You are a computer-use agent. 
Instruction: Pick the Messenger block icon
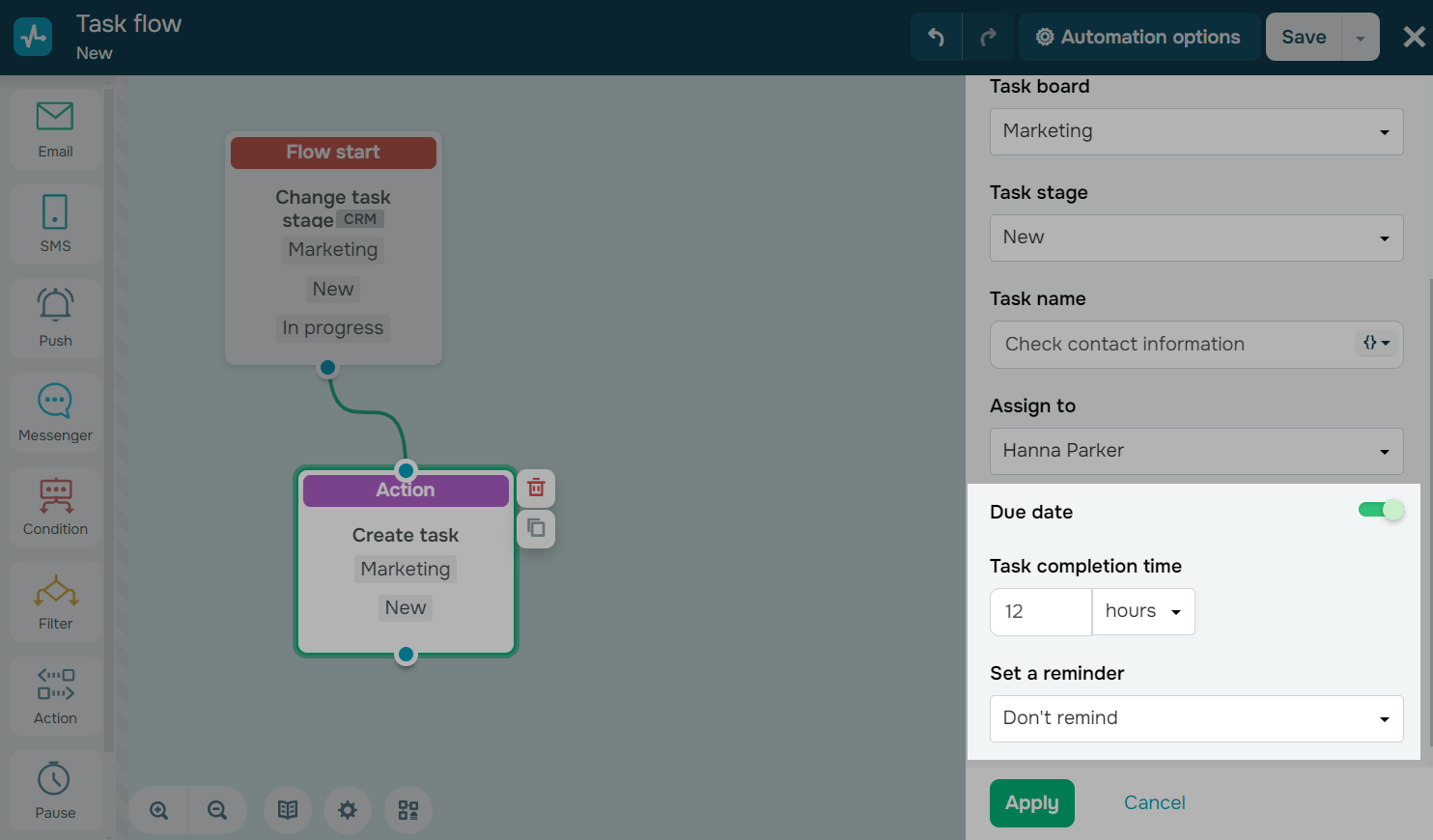point(55,412)
